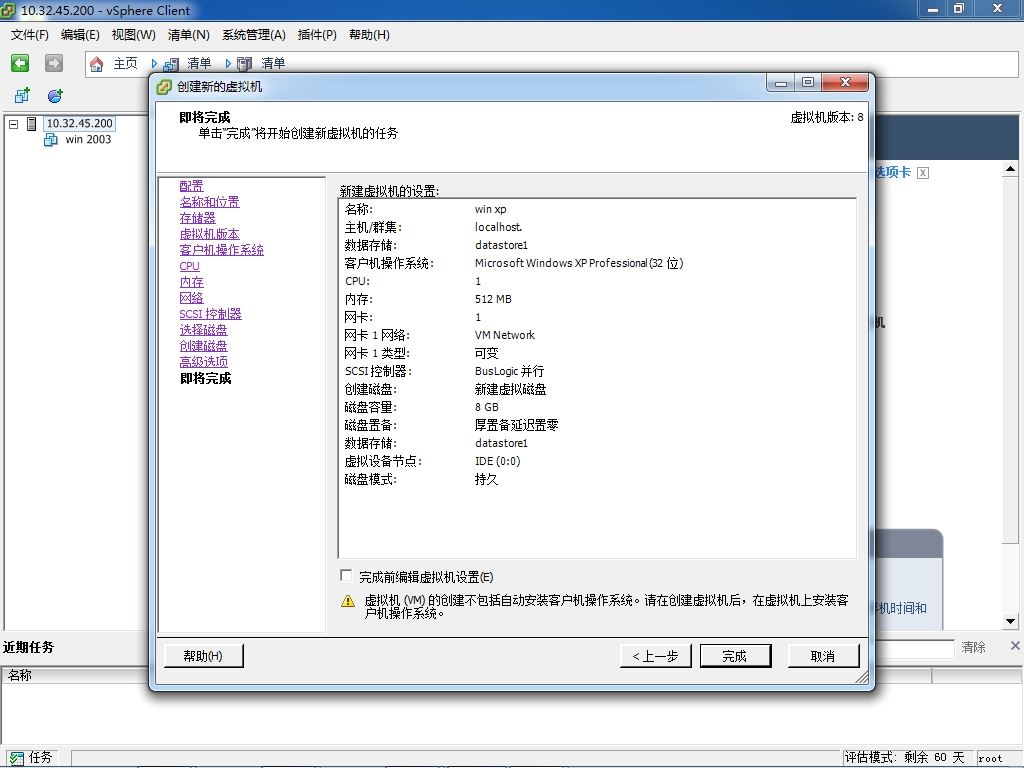
Task: Go to the Configuration (配置) step link
Action: coord(191,186)
